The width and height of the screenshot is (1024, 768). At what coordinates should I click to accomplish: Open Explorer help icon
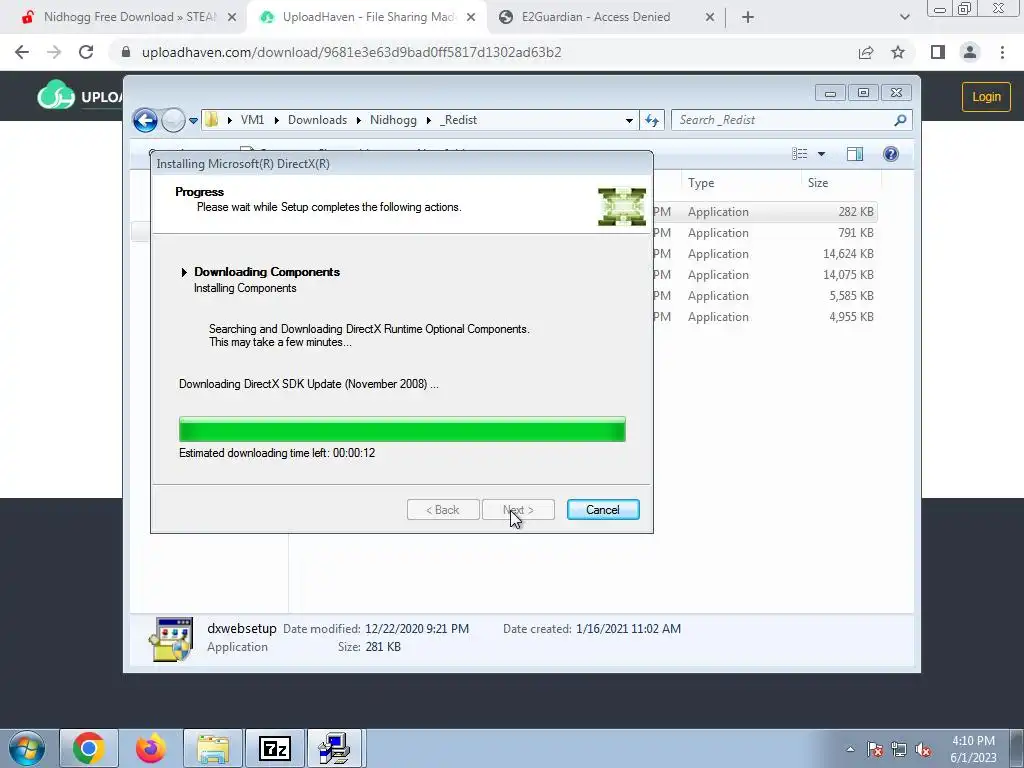tap(891, 154)
